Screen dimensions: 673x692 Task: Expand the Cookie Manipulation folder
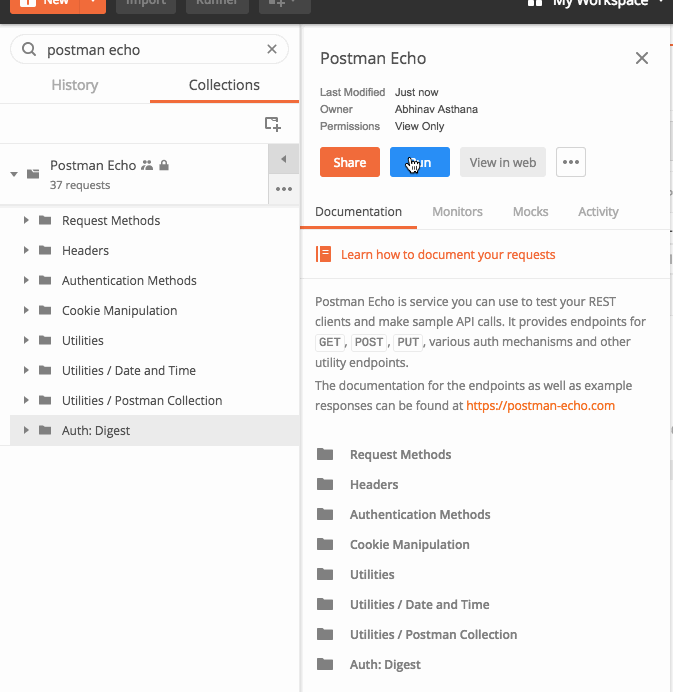tap(26, 310)
